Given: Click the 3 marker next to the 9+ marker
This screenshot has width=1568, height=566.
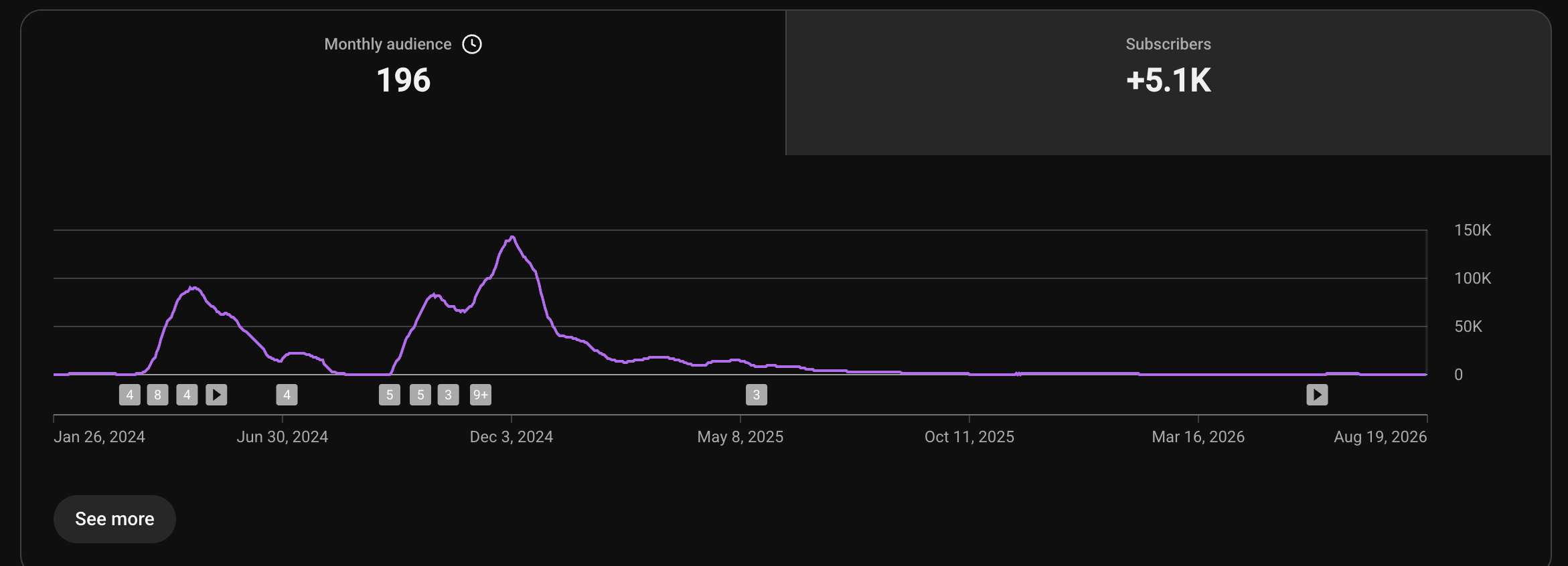Looking at the screenshot, I should click(449, 395).
